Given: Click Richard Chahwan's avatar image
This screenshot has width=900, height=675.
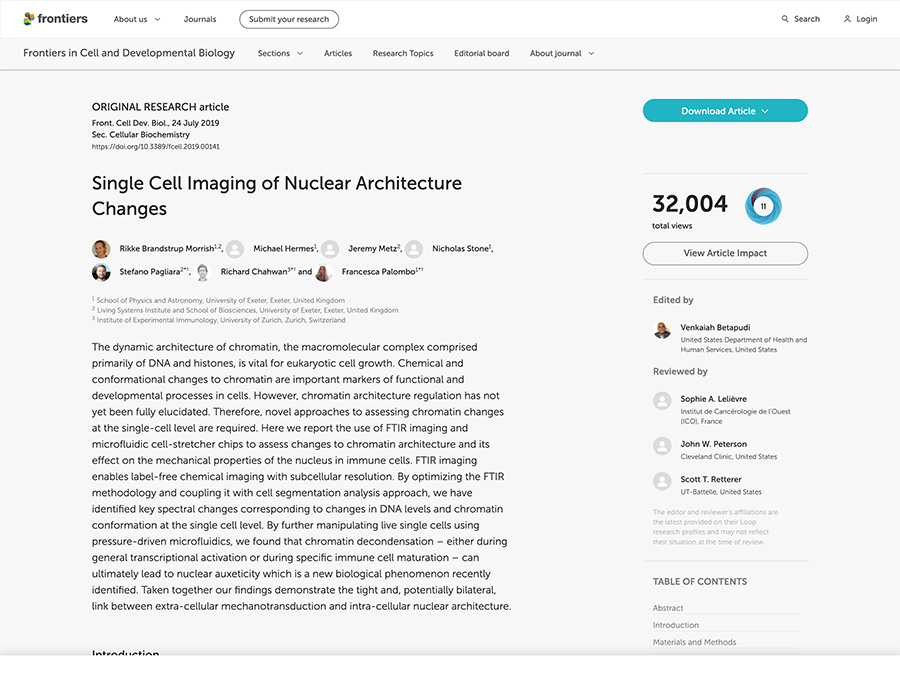Looking at the screenshot, I should coord(203,272).
